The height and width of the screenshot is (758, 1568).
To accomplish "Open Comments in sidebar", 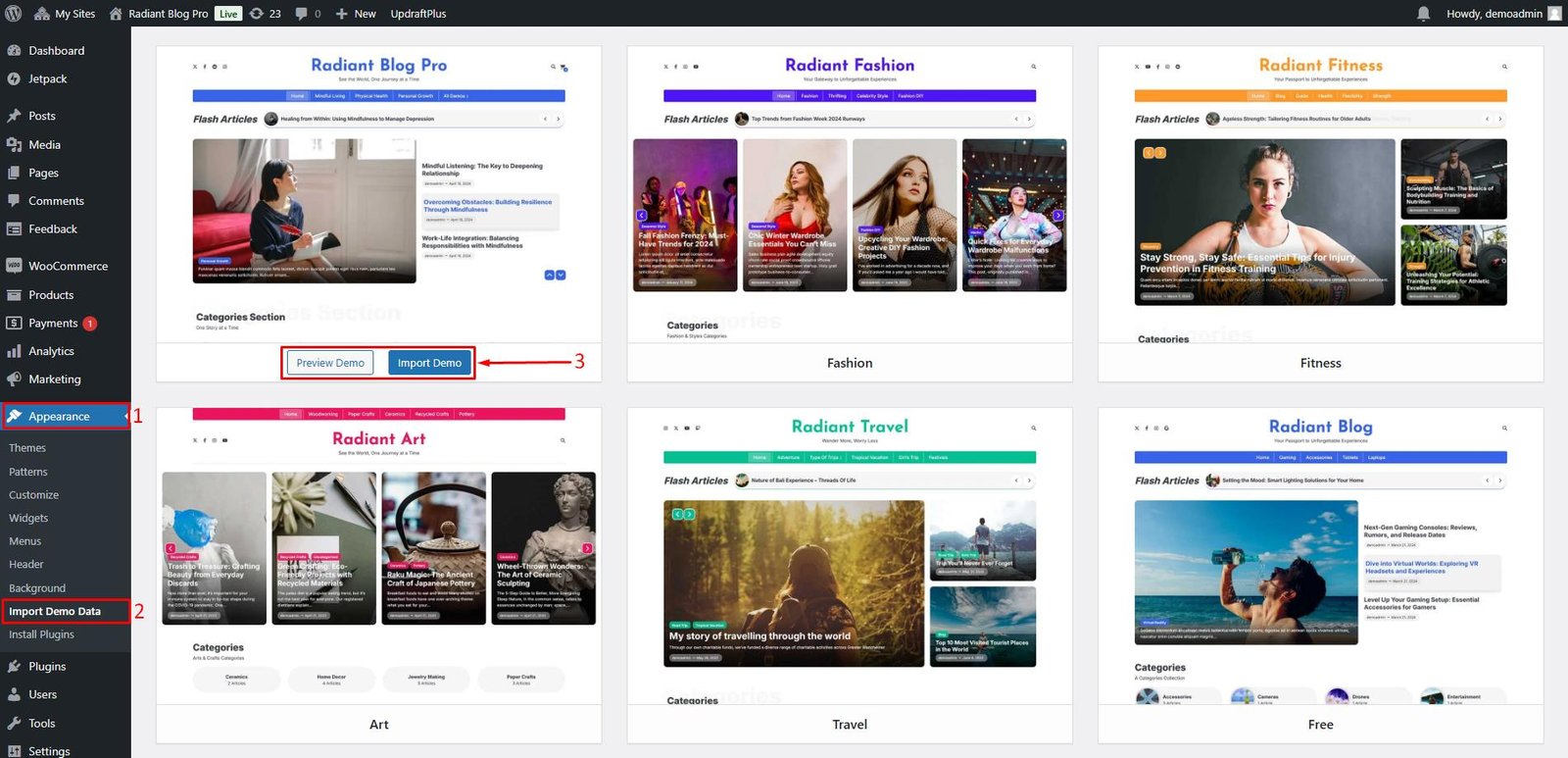I will (x=56, y=201).
